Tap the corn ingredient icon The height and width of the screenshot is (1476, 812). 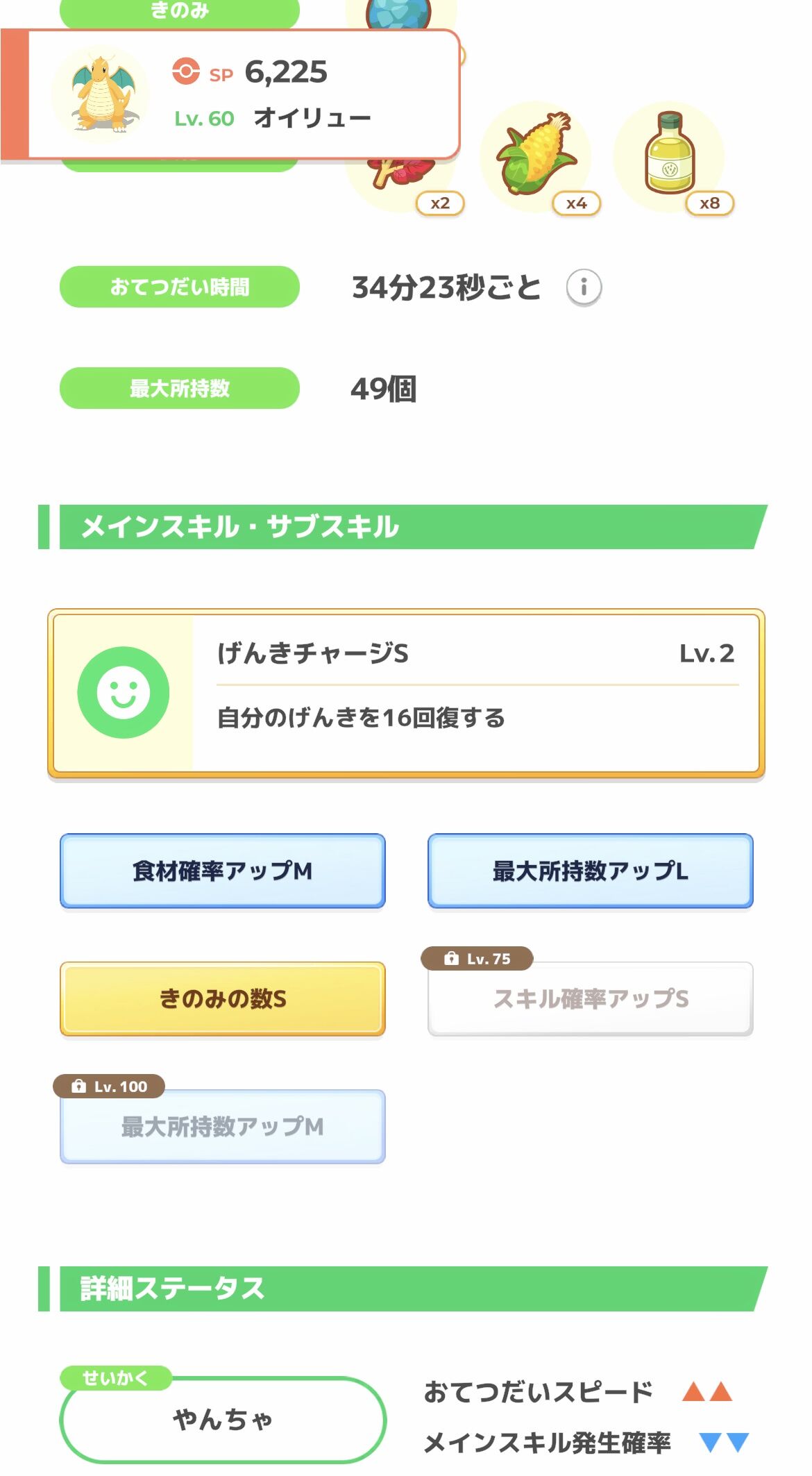click(x=536, y=156)
